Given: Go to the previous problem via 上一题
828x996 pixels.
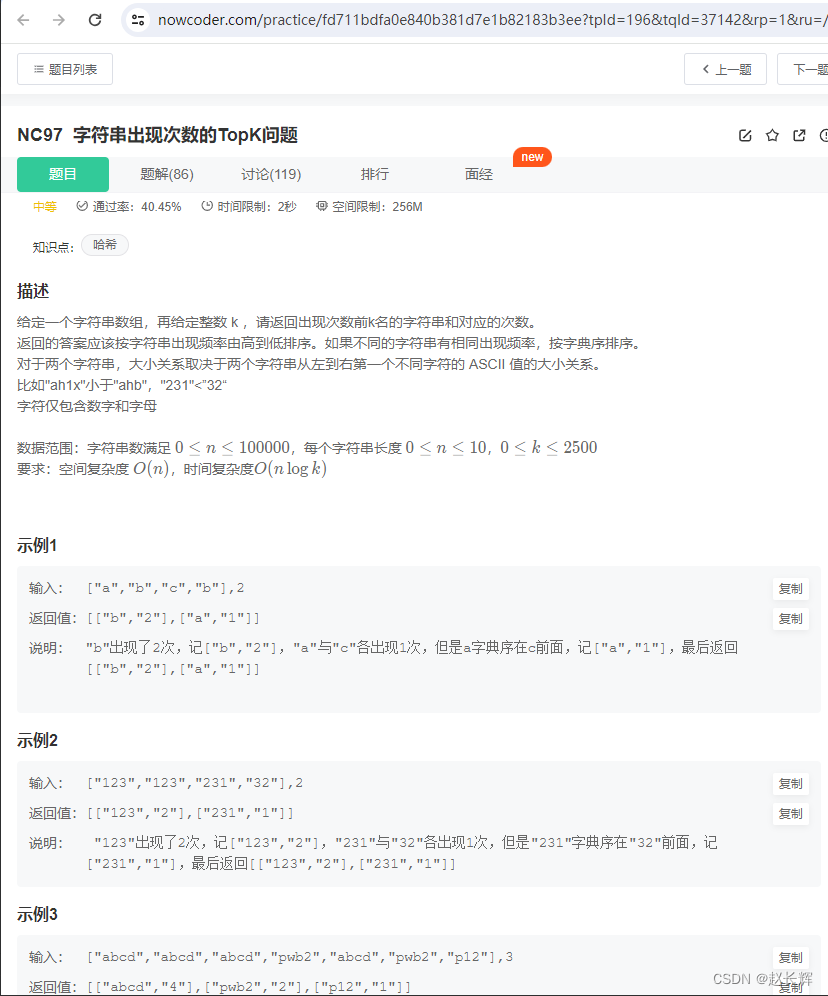Looking at the screenshot, I should [x=725, y=69].
